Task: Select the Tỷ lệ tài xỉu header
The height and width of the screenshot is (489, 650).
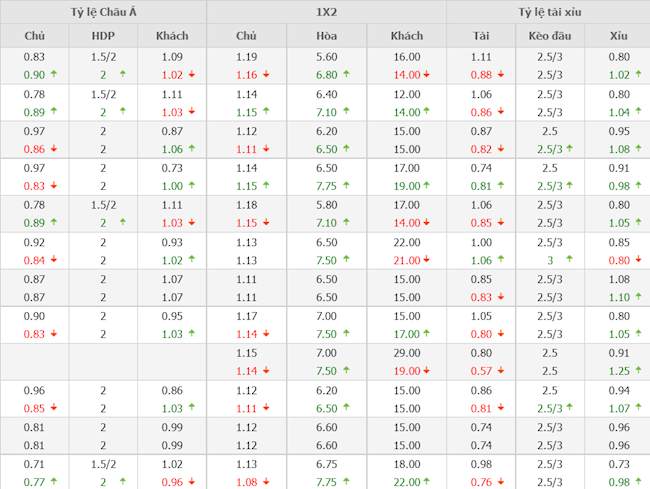Action: pyautogui.click(x=548, y=12)
